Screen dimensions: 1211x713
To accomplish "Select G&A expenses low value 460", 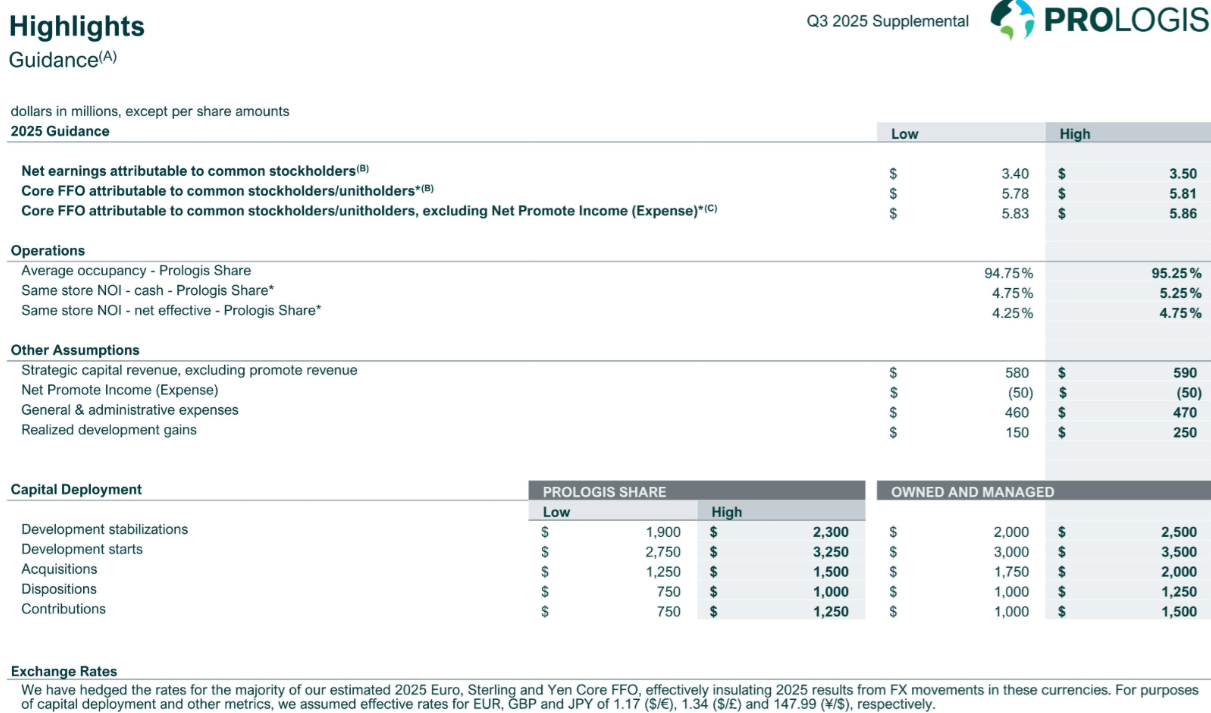I will tap(1017, 413).
